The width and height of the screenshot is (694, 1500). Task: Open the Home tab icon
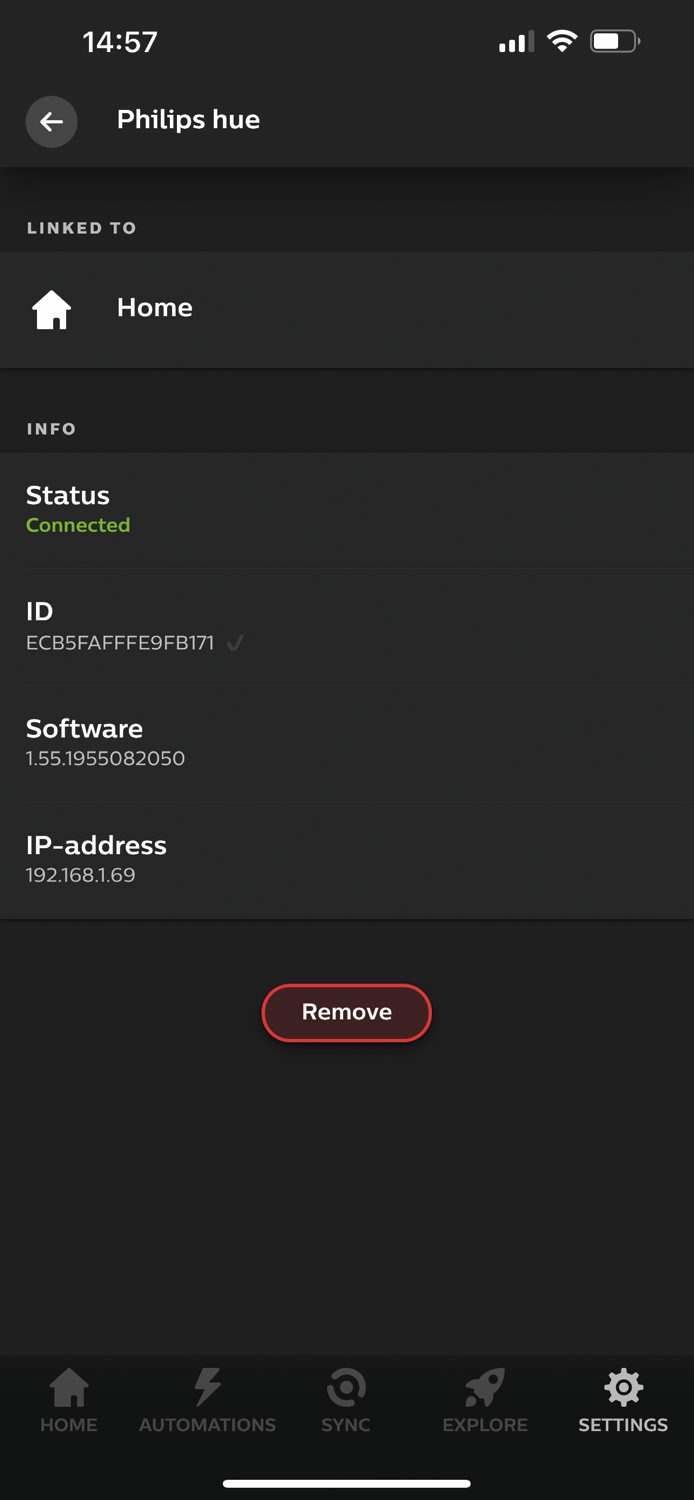tap(69, 1387)
